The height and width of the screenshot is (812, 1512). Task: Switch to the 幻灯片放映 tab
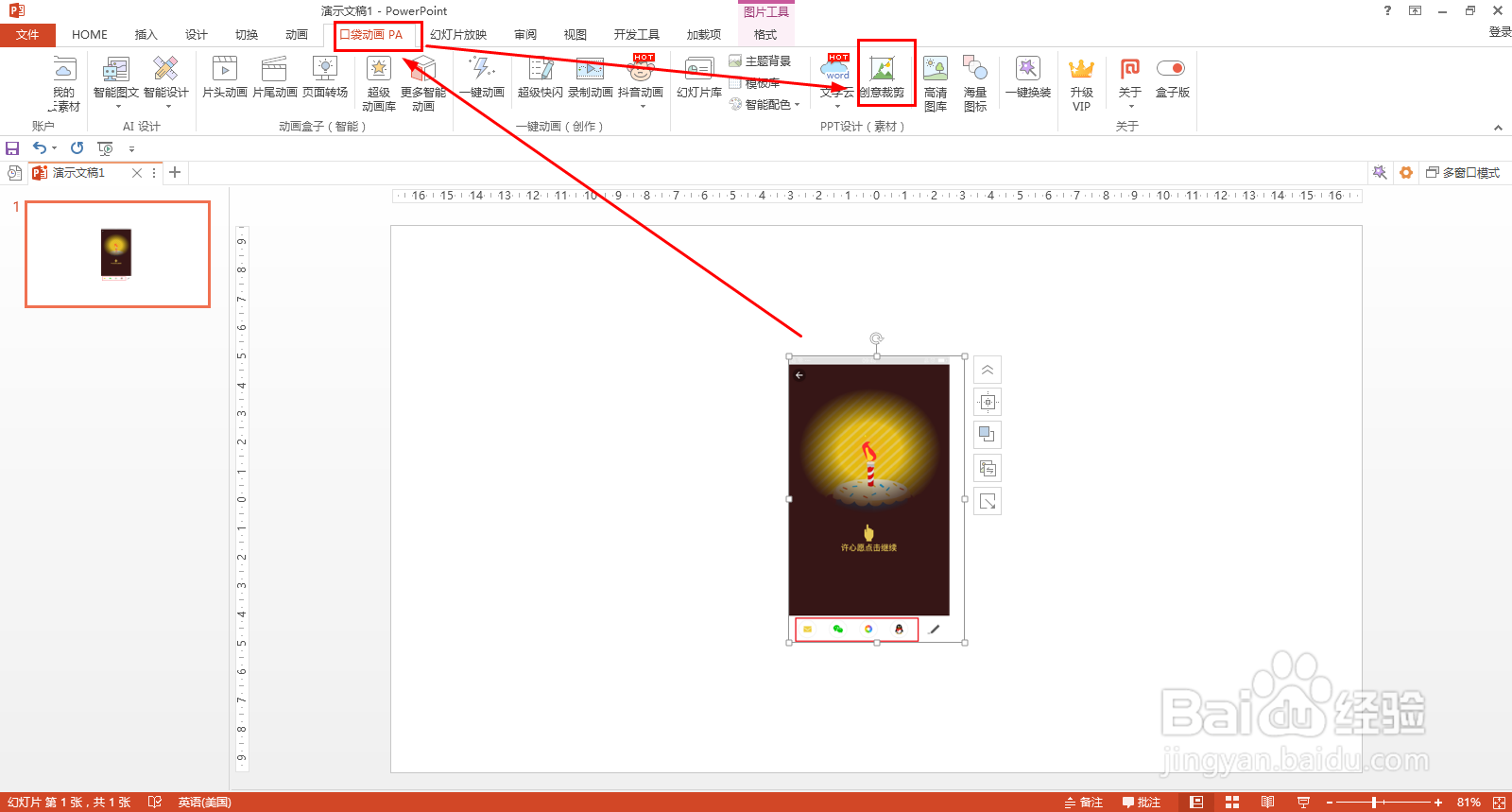click(x=458, y=35)
